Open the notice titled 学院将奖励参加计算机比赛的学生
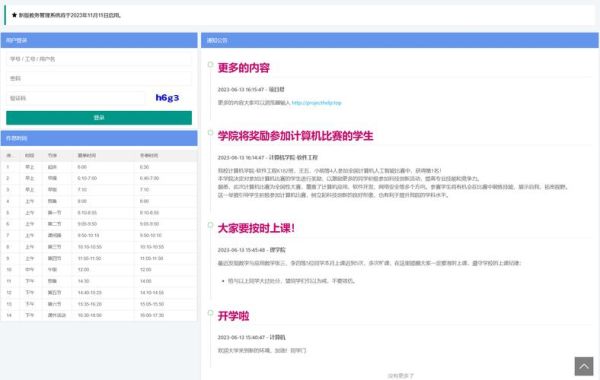The width and height of the screenshot is (600, 380). [295, 136]
